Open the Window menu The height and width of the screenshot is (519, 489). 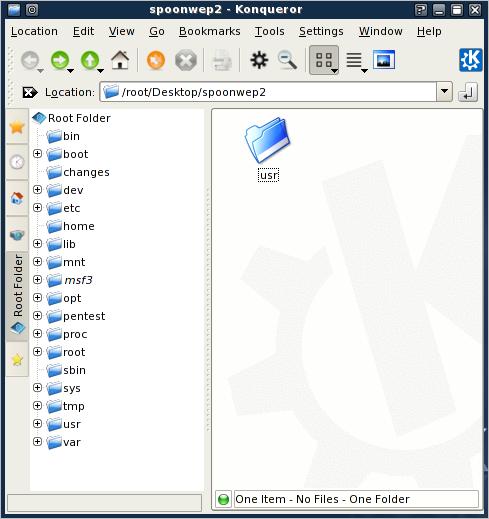[x=381, y=31]
